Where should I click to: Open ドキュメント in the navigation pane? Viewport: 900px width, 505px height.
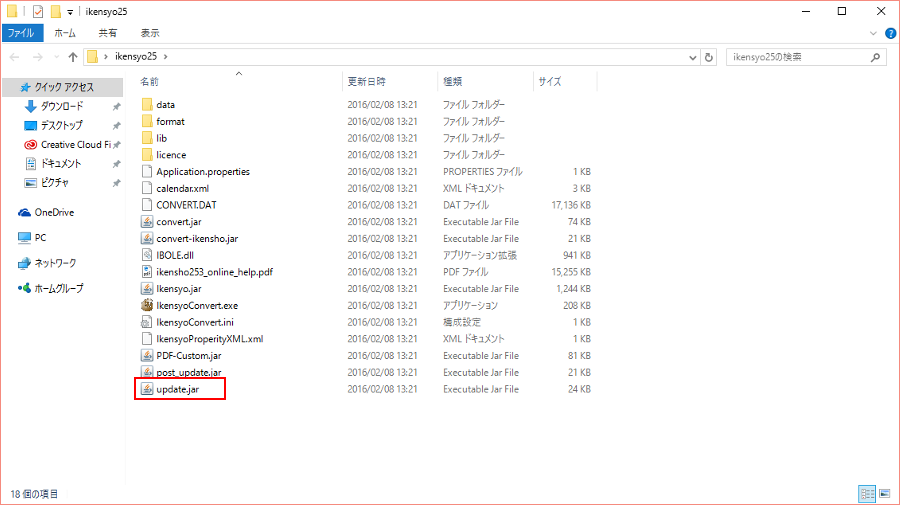pos(60,164)
